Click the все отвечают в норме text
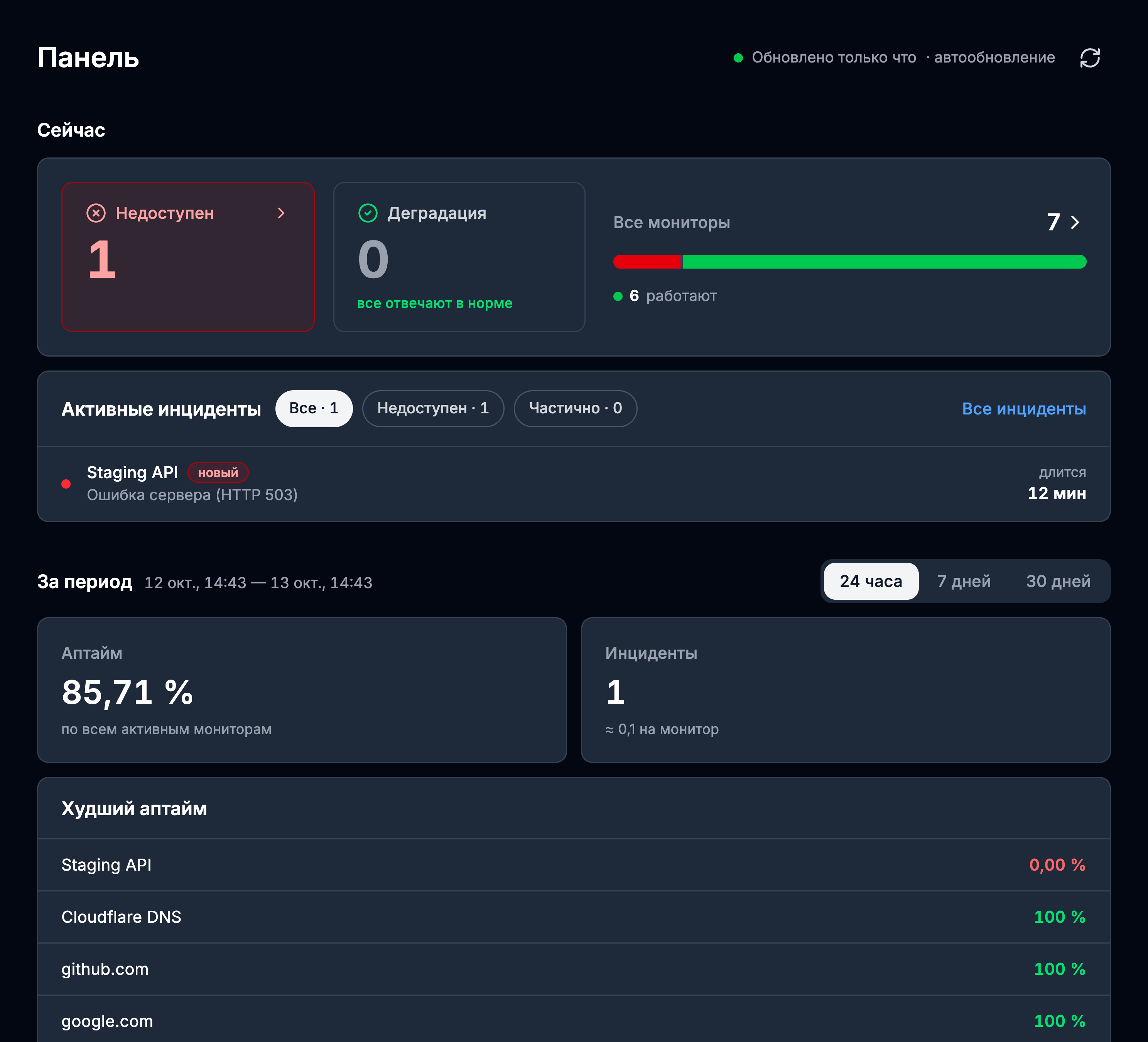 pos(434,303)
